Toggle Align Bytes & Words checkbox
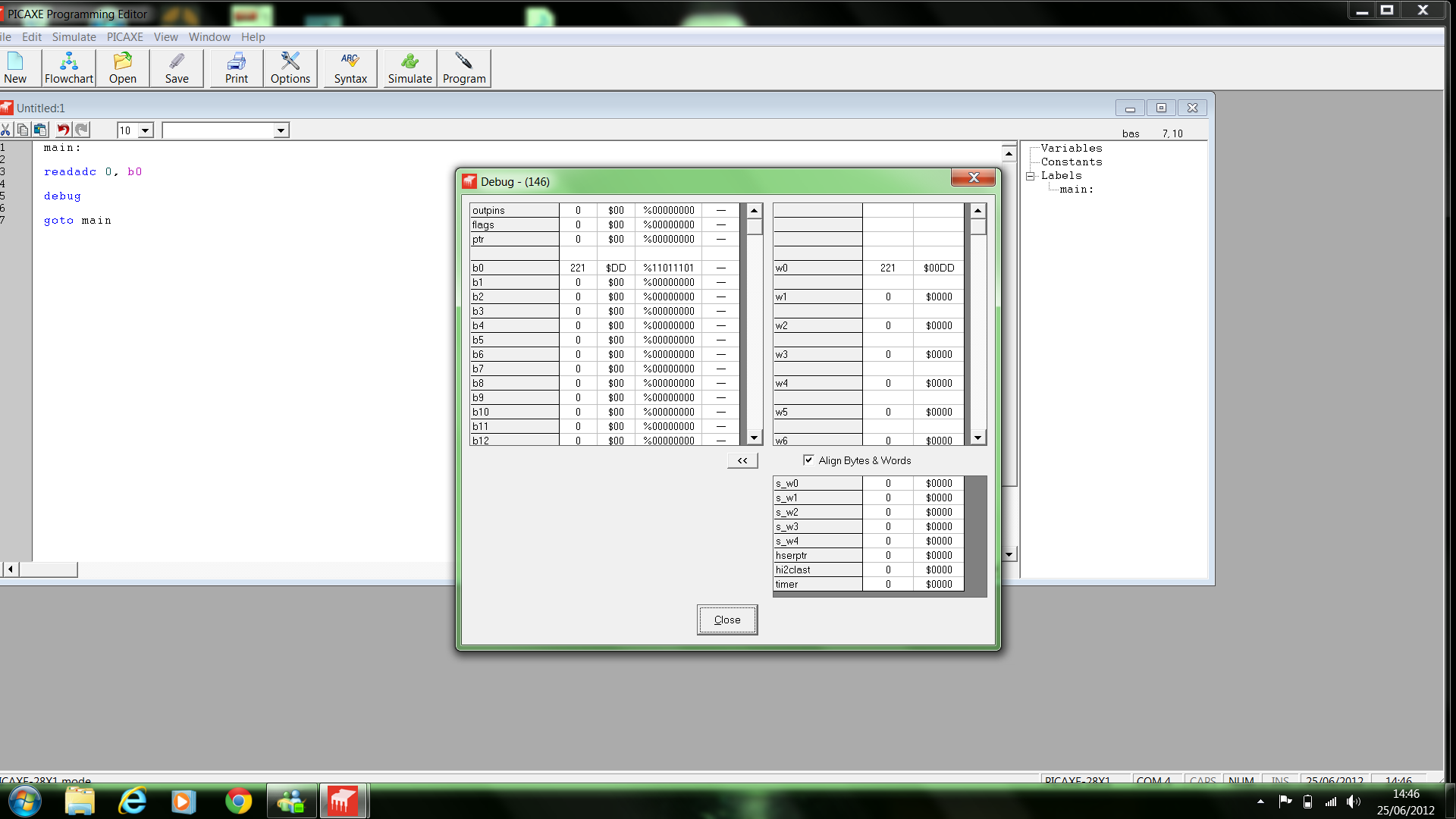Image resolution: width=1456 pixels, height=819 pixels. [808, 460]
